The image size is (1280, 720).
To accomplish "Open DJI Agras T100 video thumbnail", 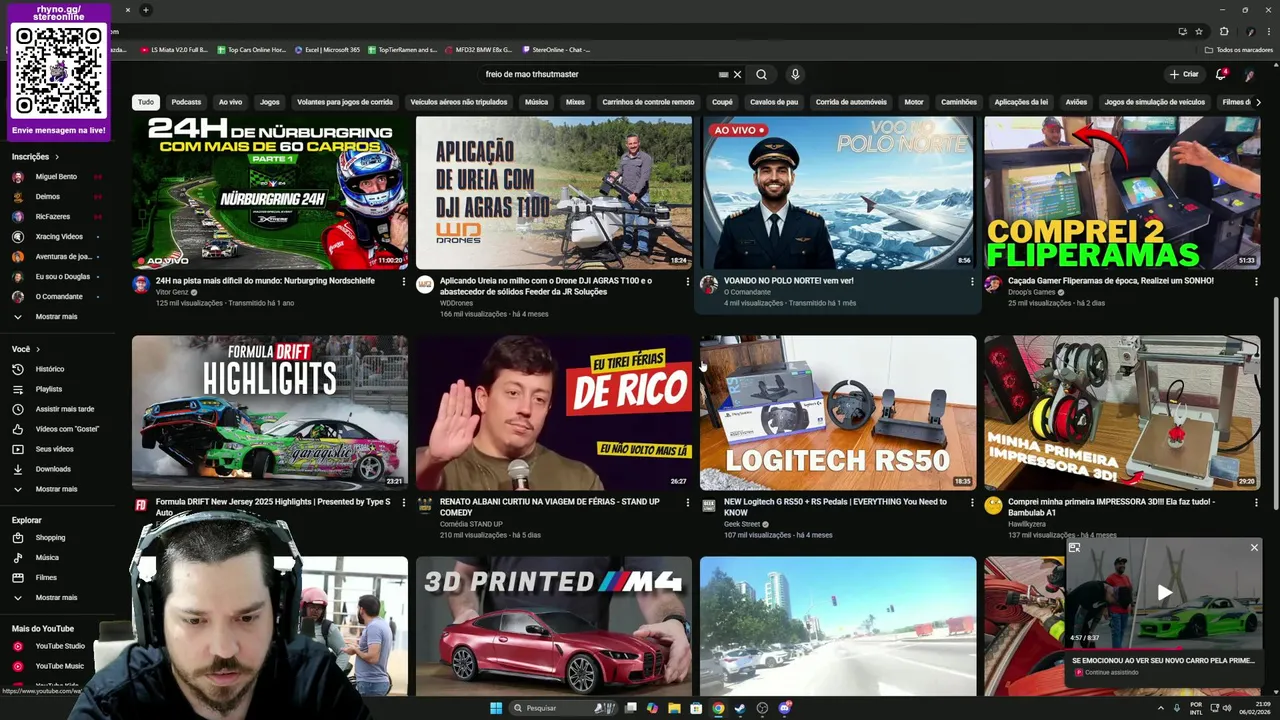I will 554,193.
